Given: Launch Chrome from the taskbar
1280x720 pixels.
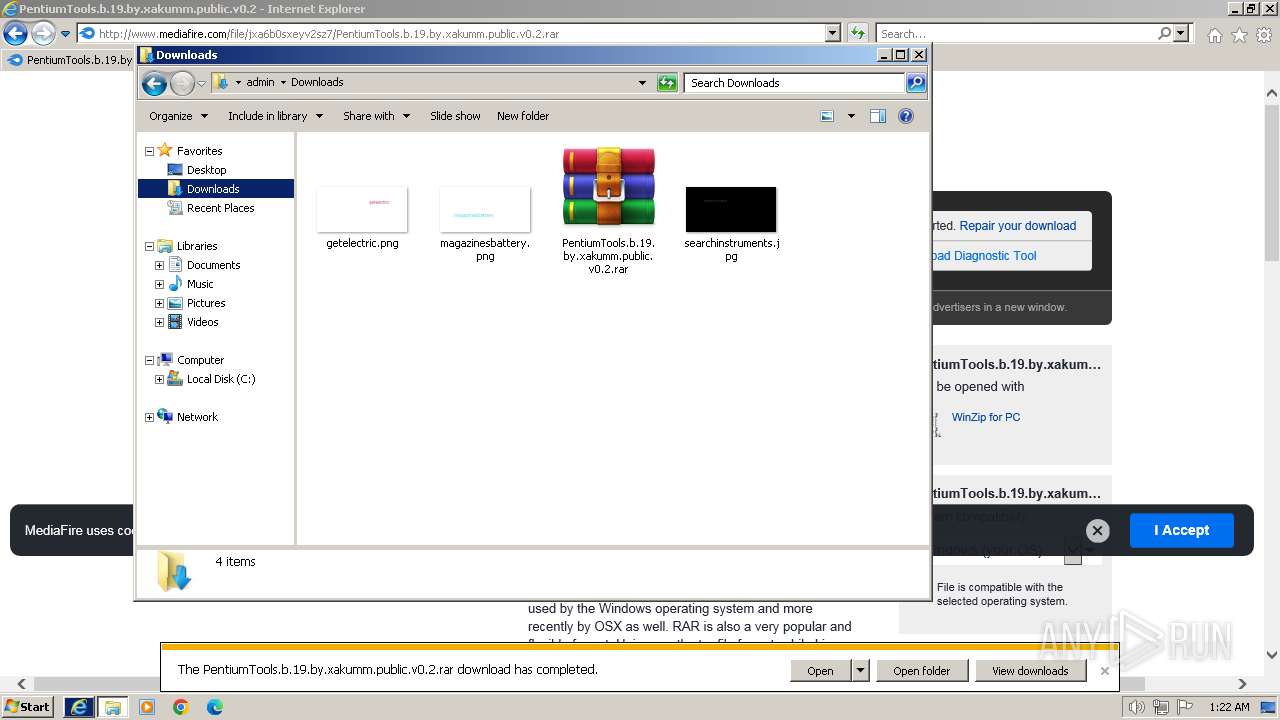Looking at the screenshot, I should point(181,707).
